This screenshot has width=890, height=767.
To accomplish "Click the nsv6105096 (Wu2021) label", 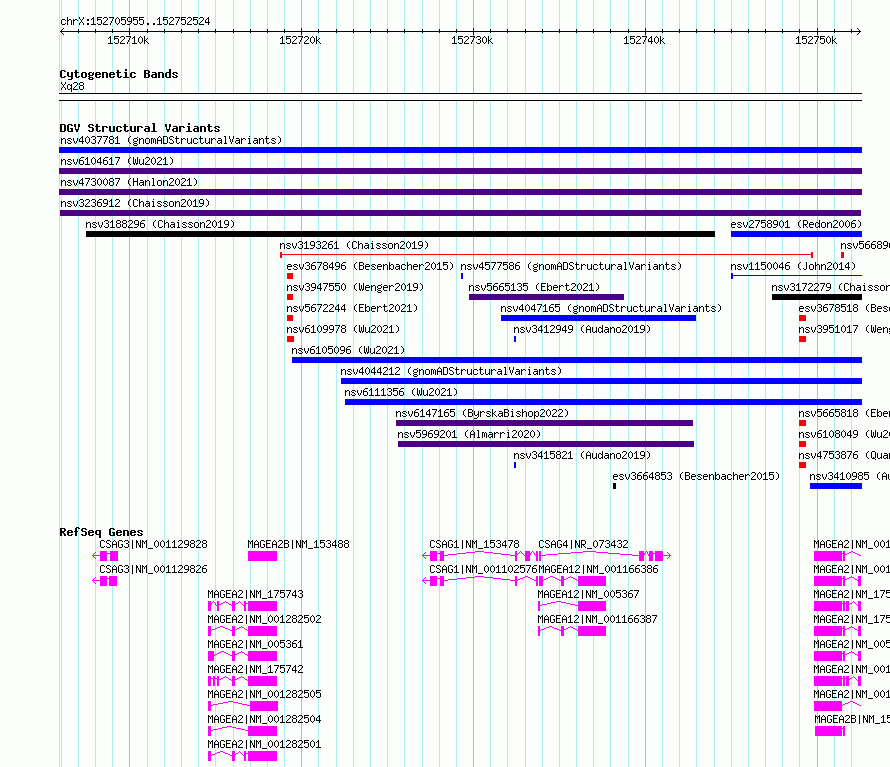I will [348, 350].
